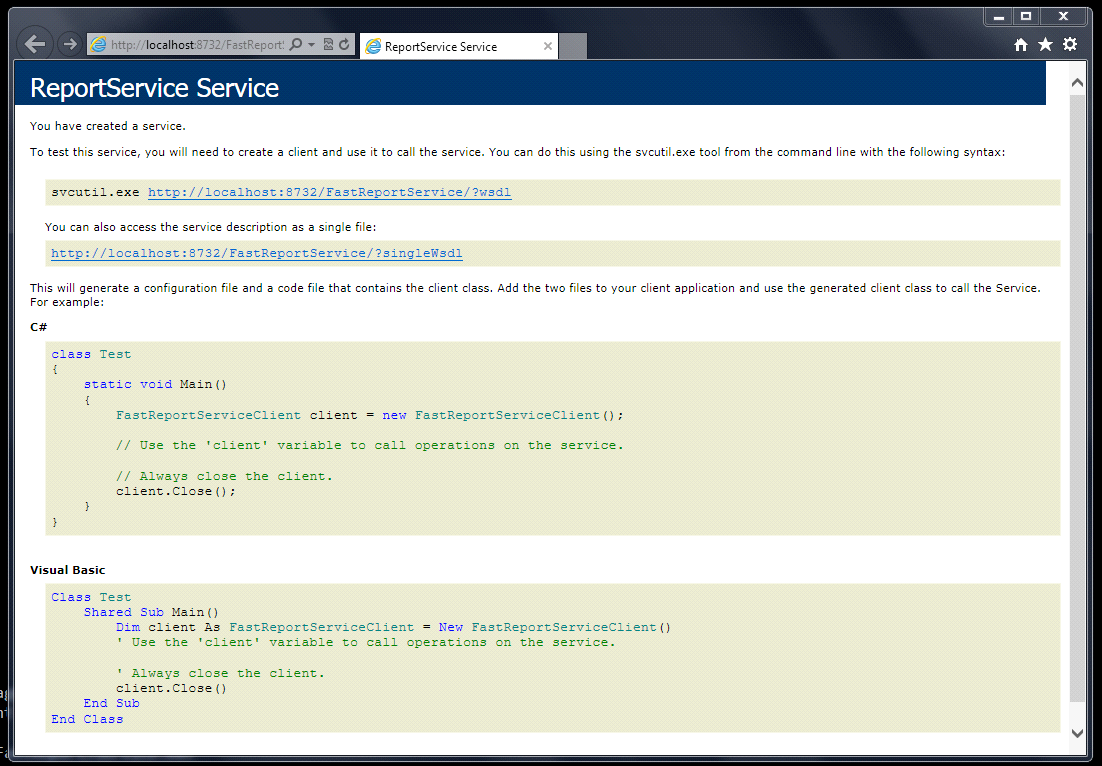Click '// Always close the client.' comment
The image size is (1102, 766).
(224, 476)
